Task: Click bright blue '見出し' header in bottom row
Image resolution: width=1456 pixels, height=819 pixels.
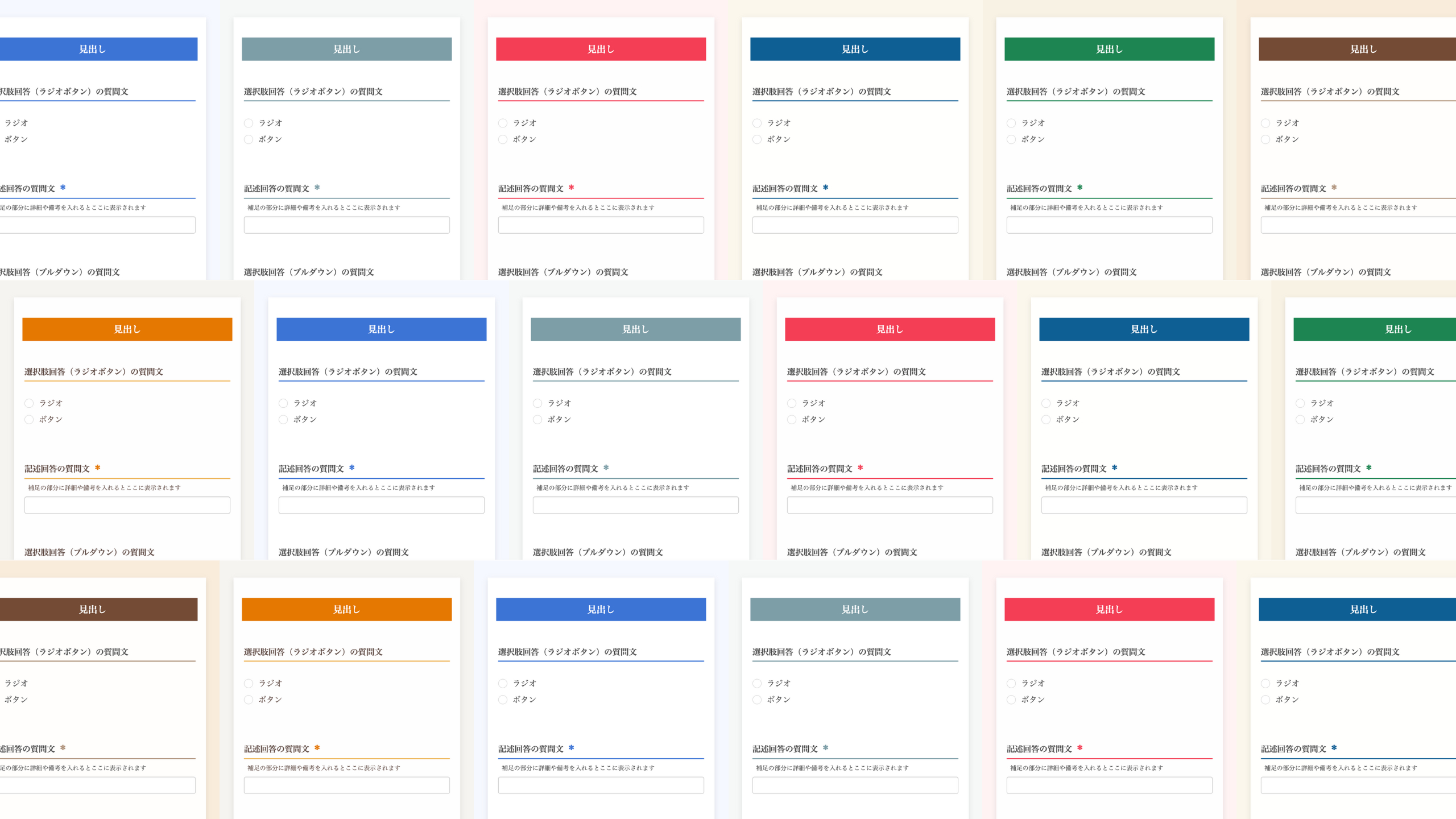Action: click(x=601, y=610)
